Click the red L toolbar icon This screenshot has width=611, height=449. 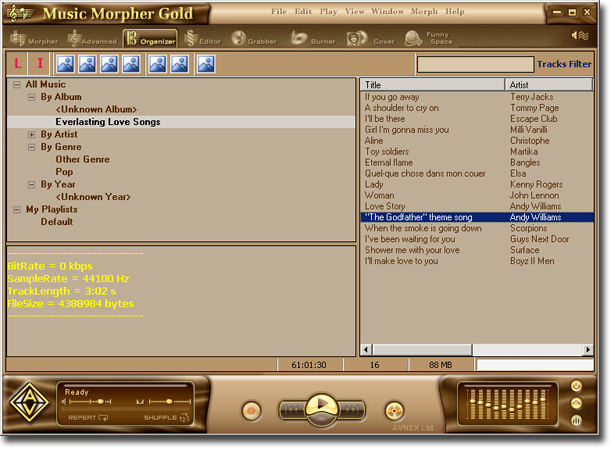tap(18, 64)
